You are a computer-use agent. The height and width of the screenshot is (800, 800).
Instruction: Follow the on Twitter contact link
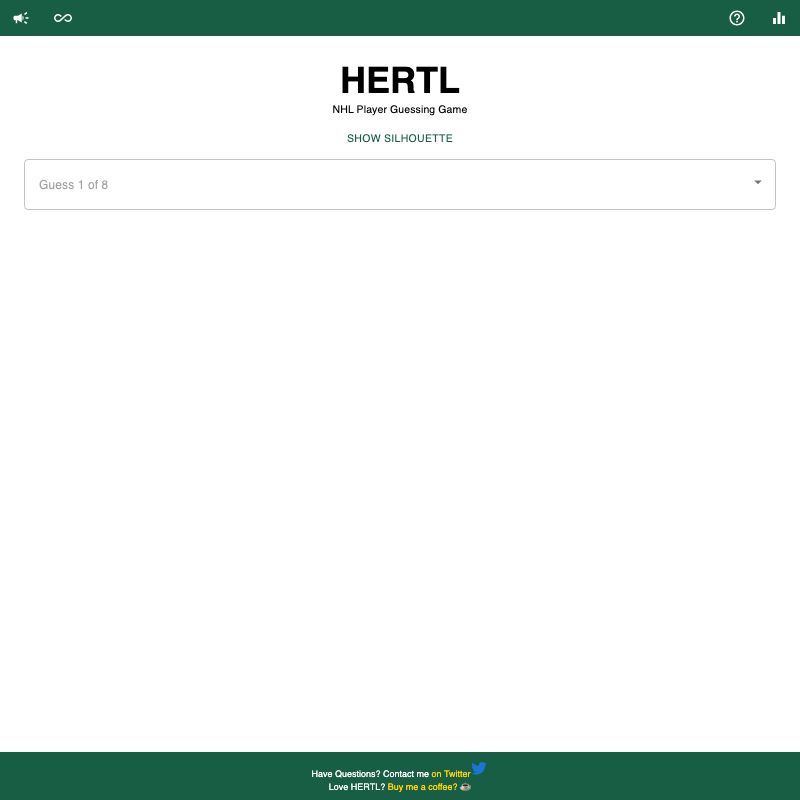(450, 774)
